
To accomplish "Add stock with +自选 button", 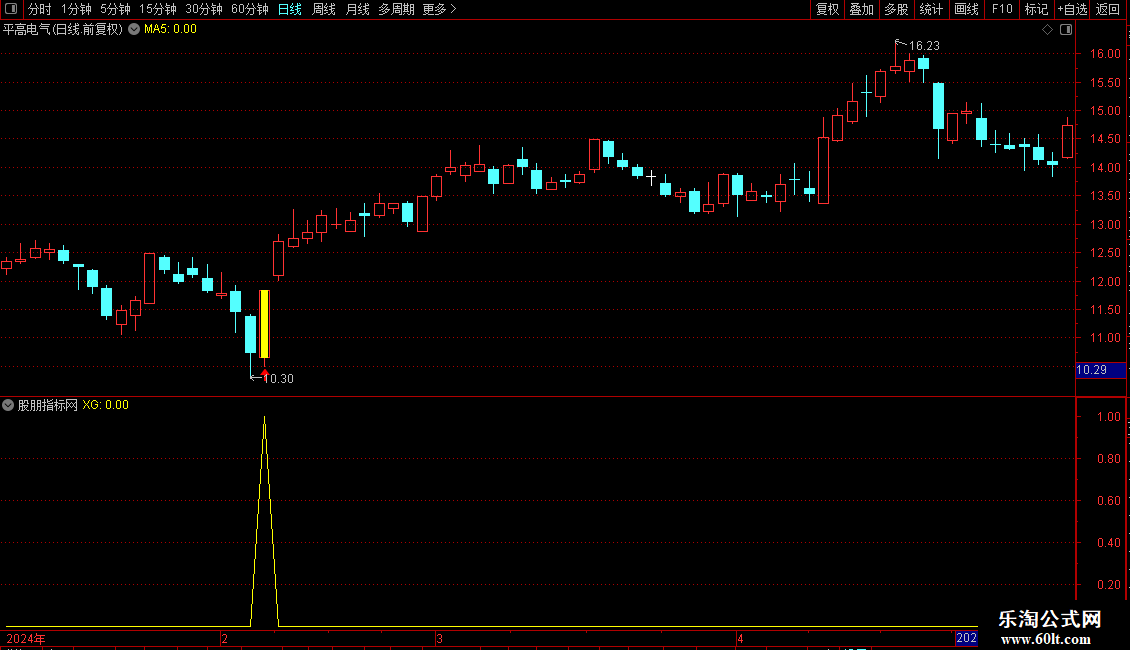I will (x=1072, y=9).
